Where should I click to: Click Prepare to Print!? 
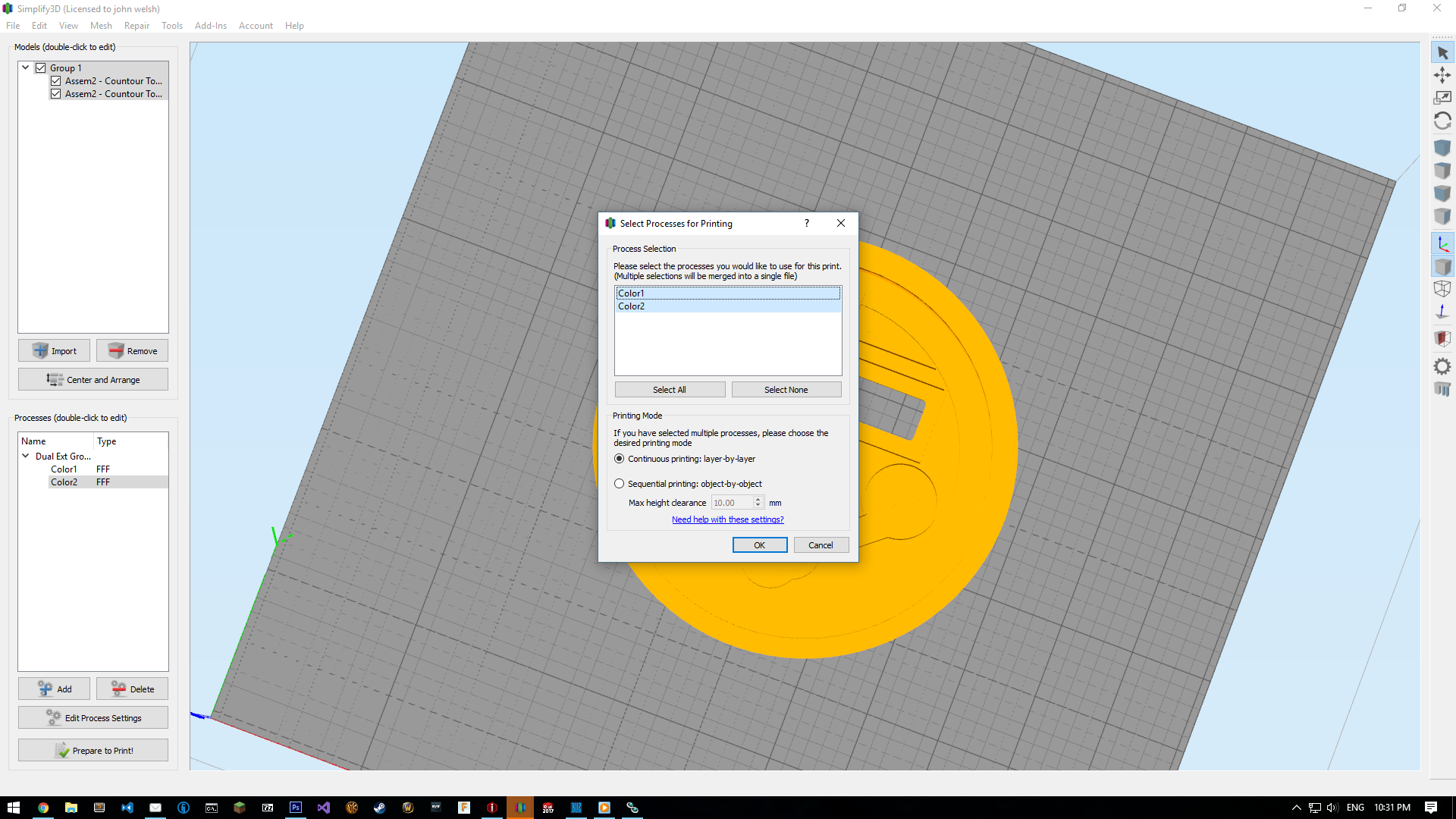point(93,750)
